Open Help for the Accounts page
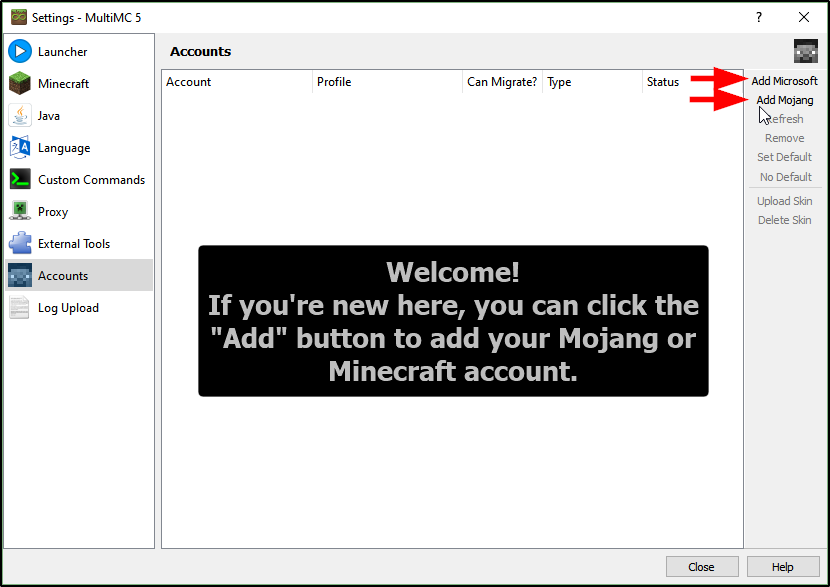 coord(783,567)
